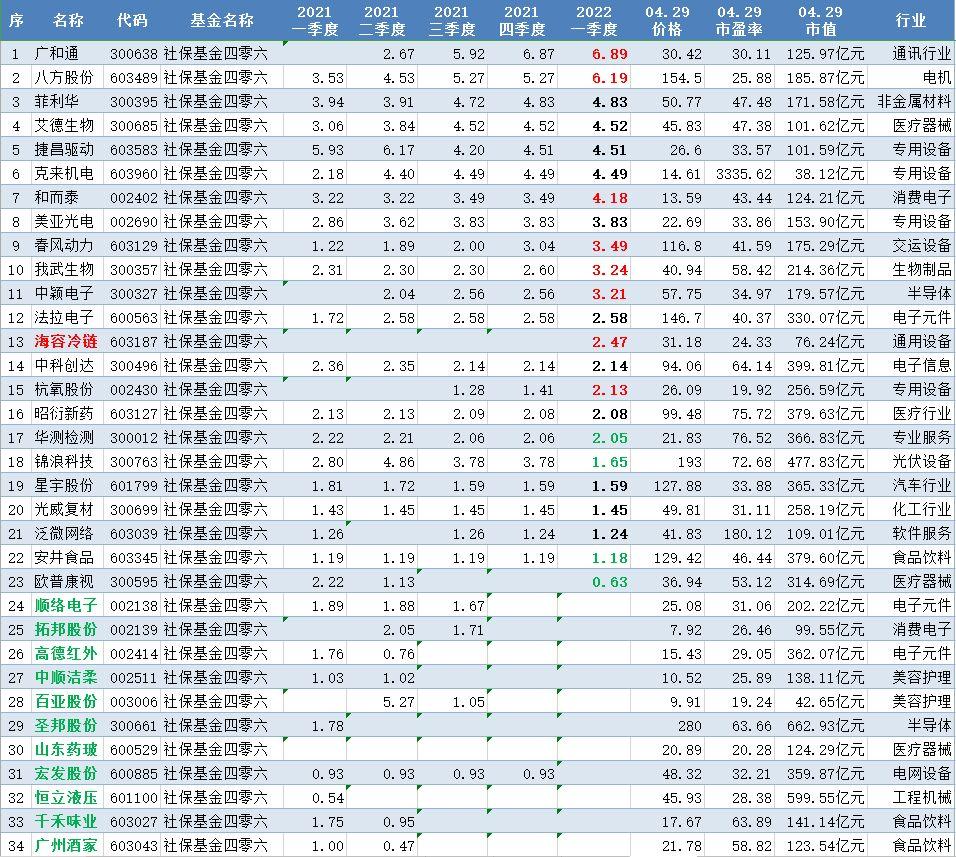Click the 04.29 市盈率 header cell

click(x=739, y=21)
